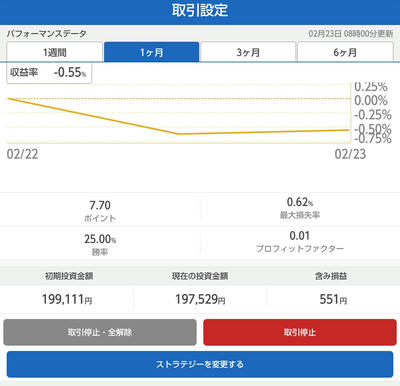Switch to the 3ヶ月 tab
The width and height of the screenshot is (400, 386).
pyautogui.click(x=248, y=52)
